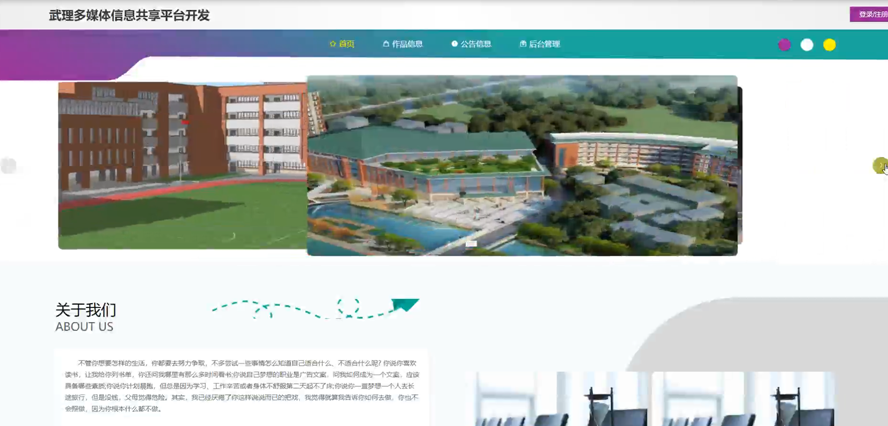Click the 关于我们 heading
This screenshot has width=888, height=426.
[x=86, y=310]
